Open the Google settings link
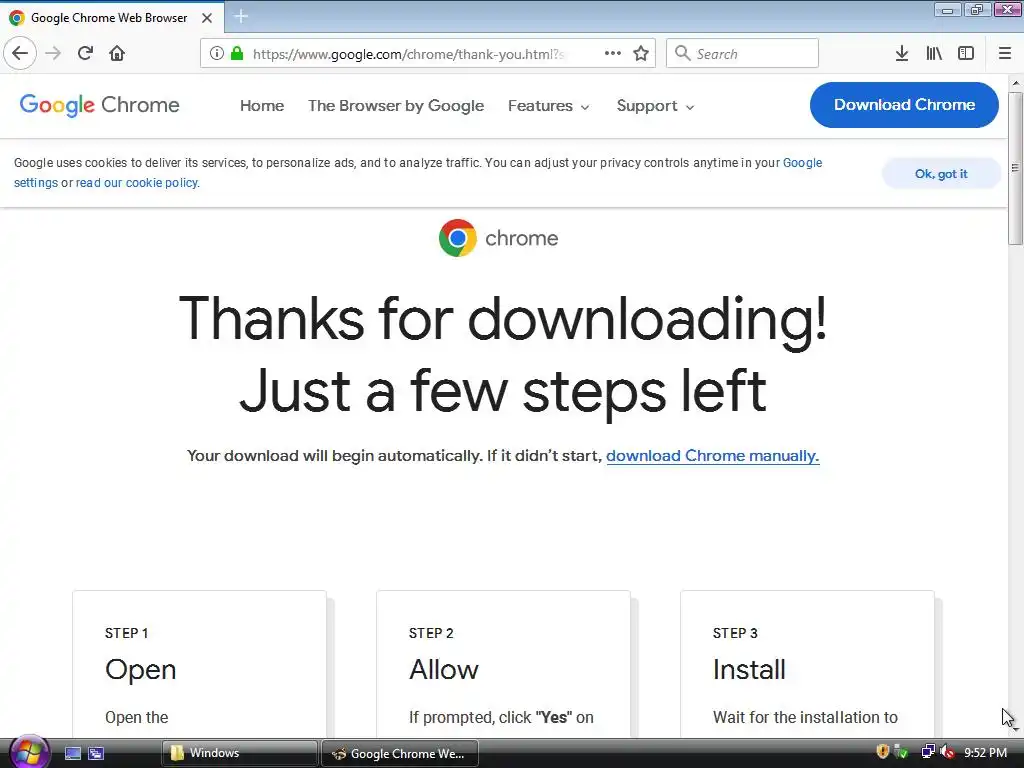This screenshot has height=768, width=1024. (x=802, y=163)
